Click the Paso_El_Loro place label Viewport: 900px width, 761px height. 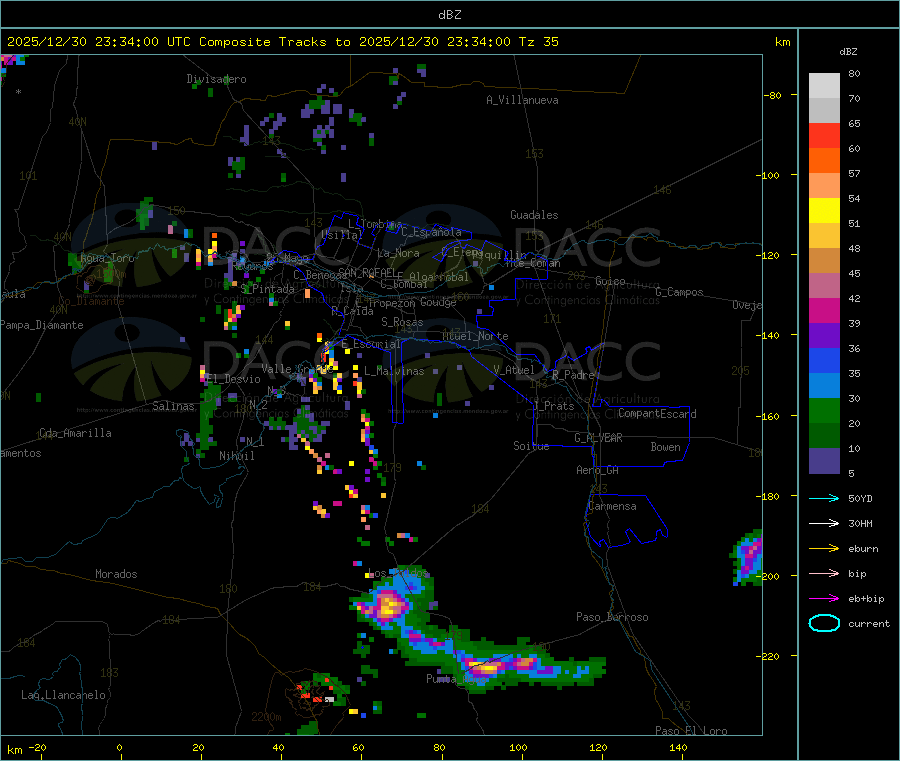click(x=691, y=731)
